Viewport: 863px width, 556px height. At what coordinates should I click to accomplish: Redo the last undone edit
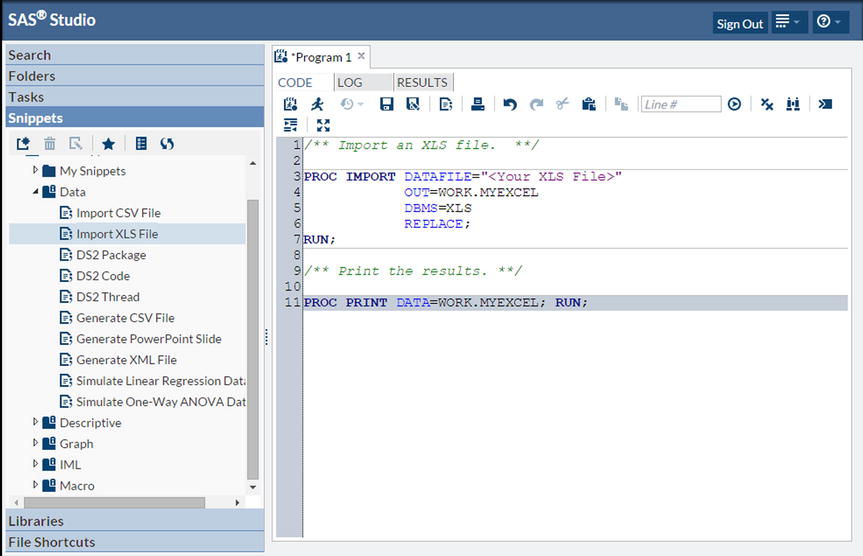537,104
